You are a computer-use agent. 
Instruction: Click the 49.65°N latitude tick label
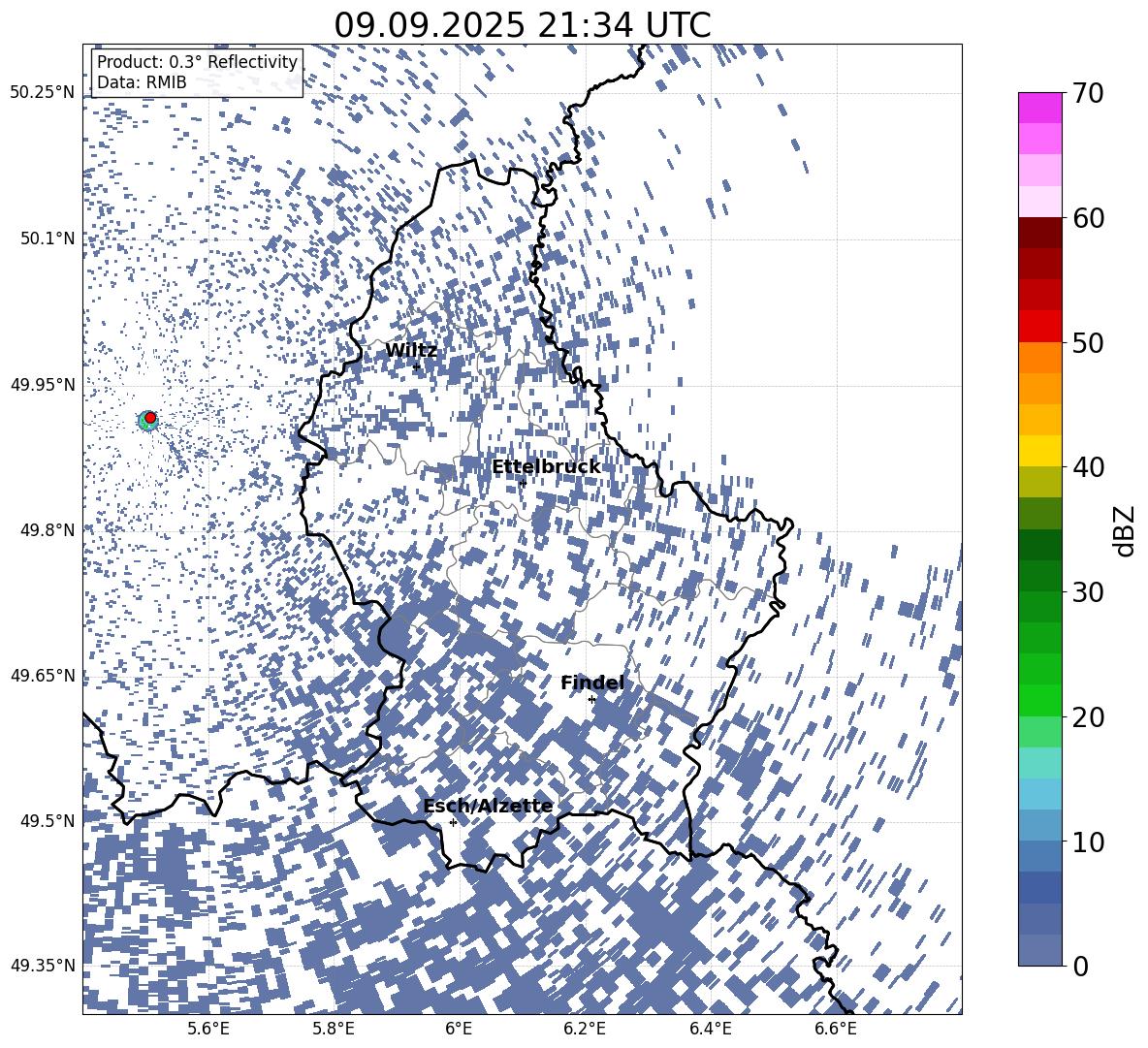(x=43, y=675)
